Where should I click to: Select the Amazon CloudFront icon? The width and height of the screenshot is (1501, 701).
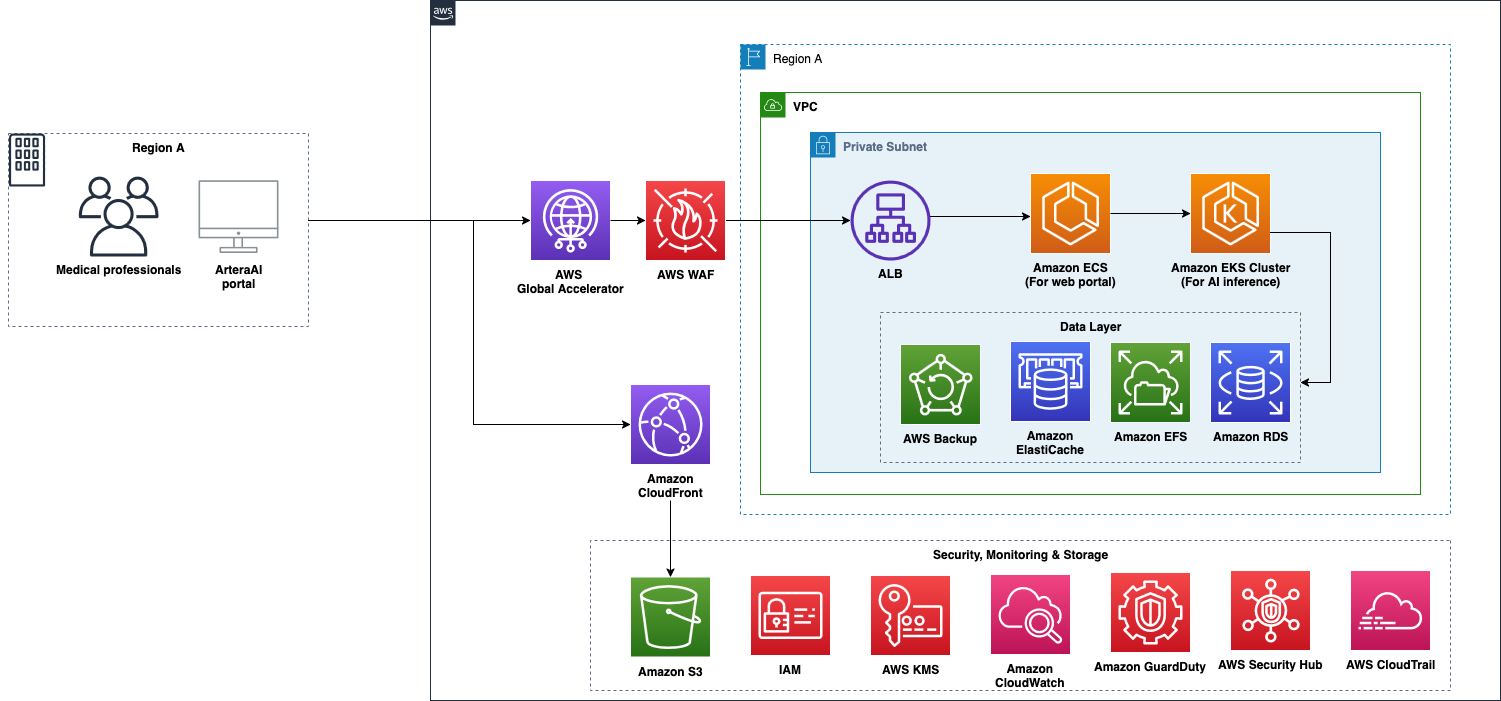click(x=670, y=425)
